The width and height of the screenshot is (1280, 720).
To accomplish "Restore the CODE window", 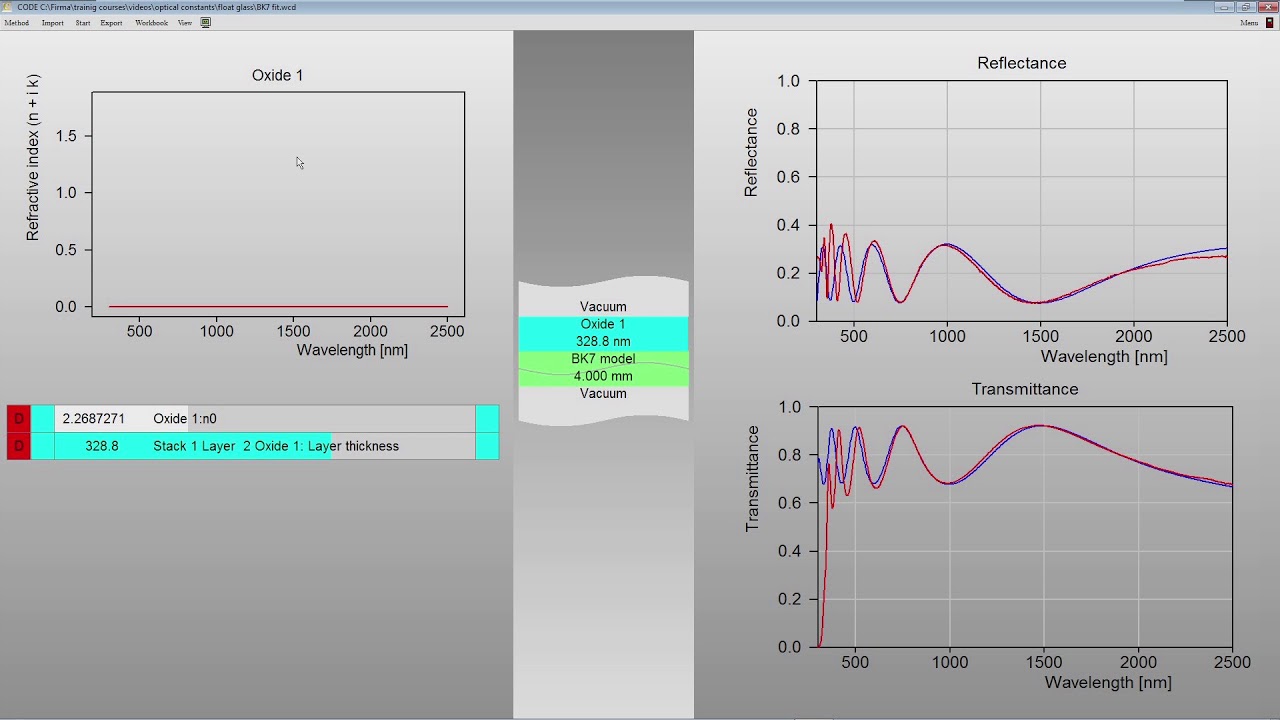I will pyautogui.click(x=1245, y=7).
